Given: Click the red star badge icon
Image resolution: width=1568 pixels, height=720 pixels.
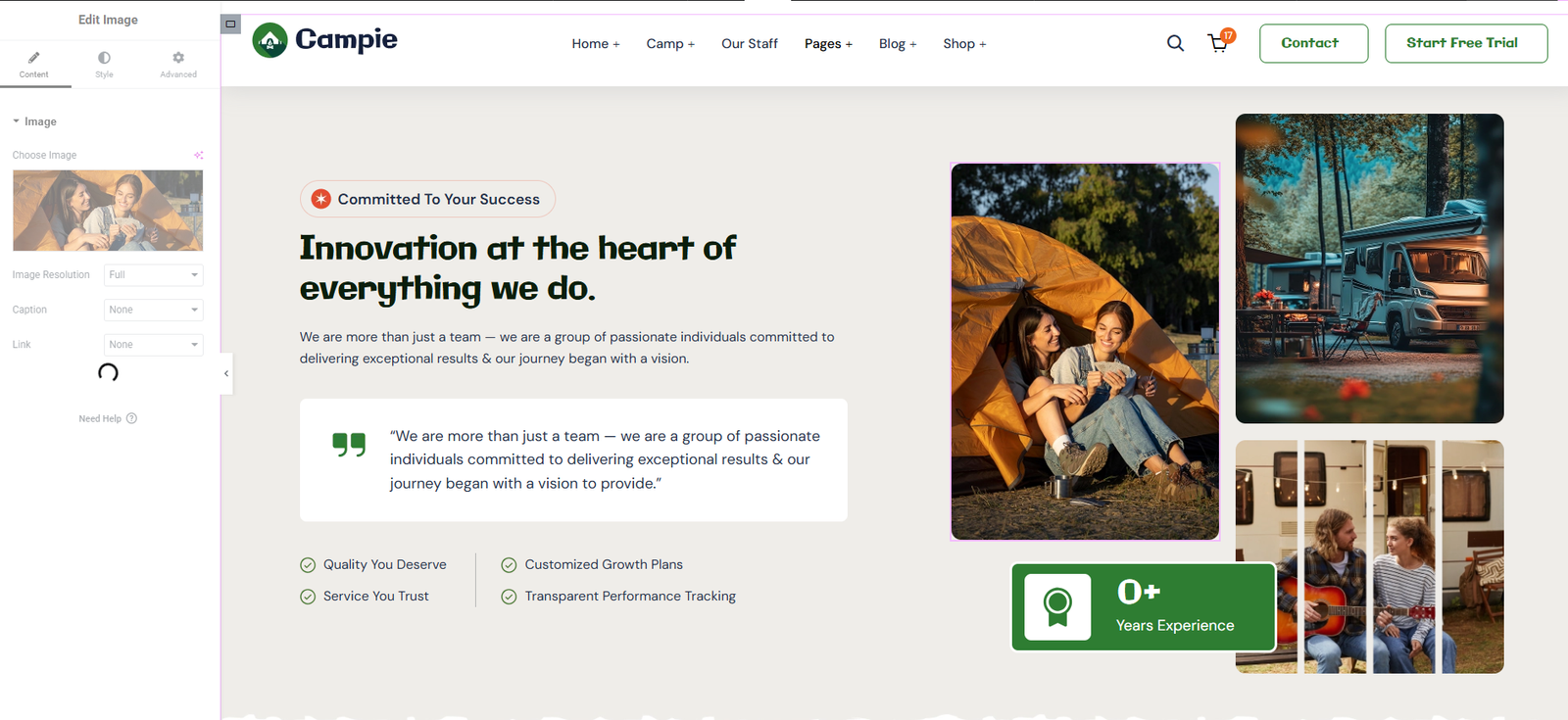Looking at the screenshot, I should (320, 199).
